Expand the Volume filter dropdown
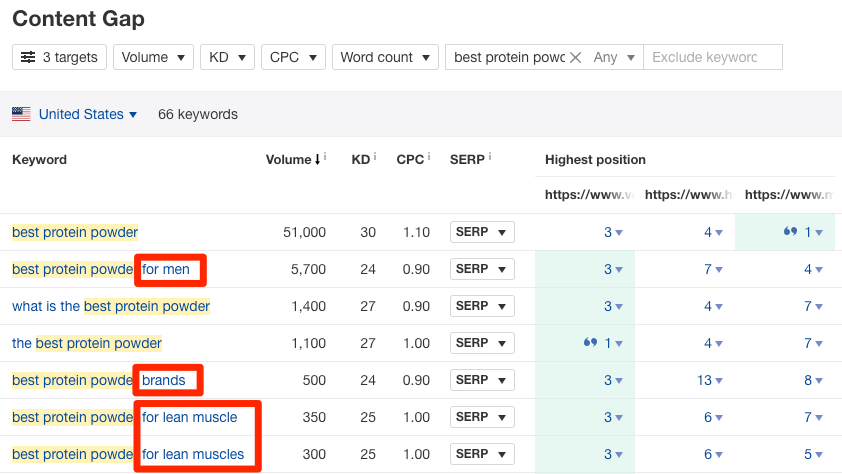 [x=153, y=58]
